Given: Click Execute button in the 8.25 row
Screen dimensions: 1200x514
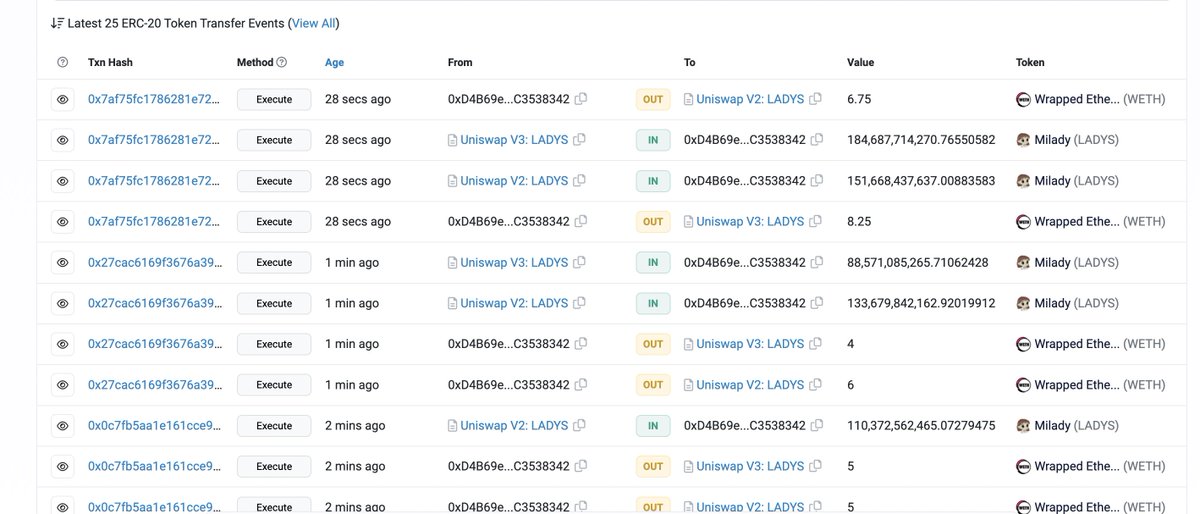Looking at the screenshot, I should (x=274, y=222).
